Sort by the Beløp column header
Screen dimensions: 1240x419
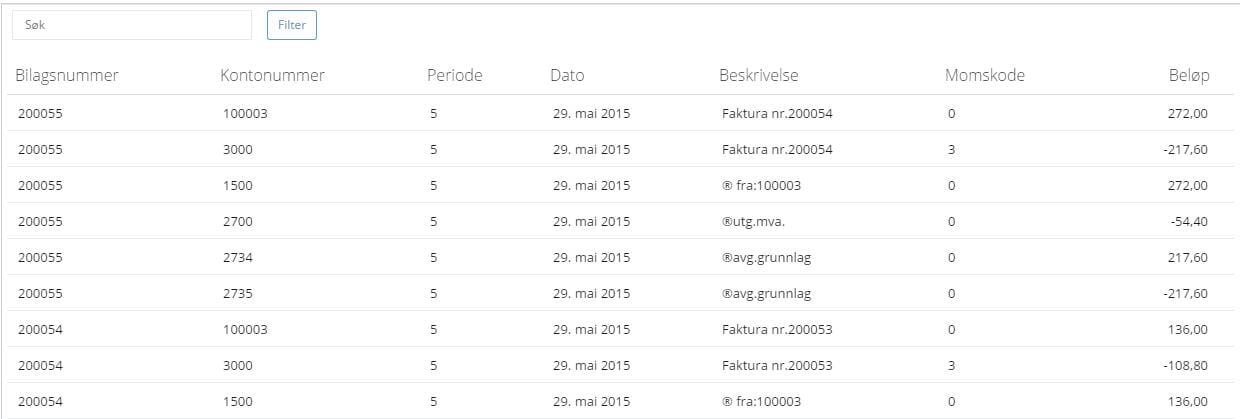pyautogui.click(x=1188, y=75)
